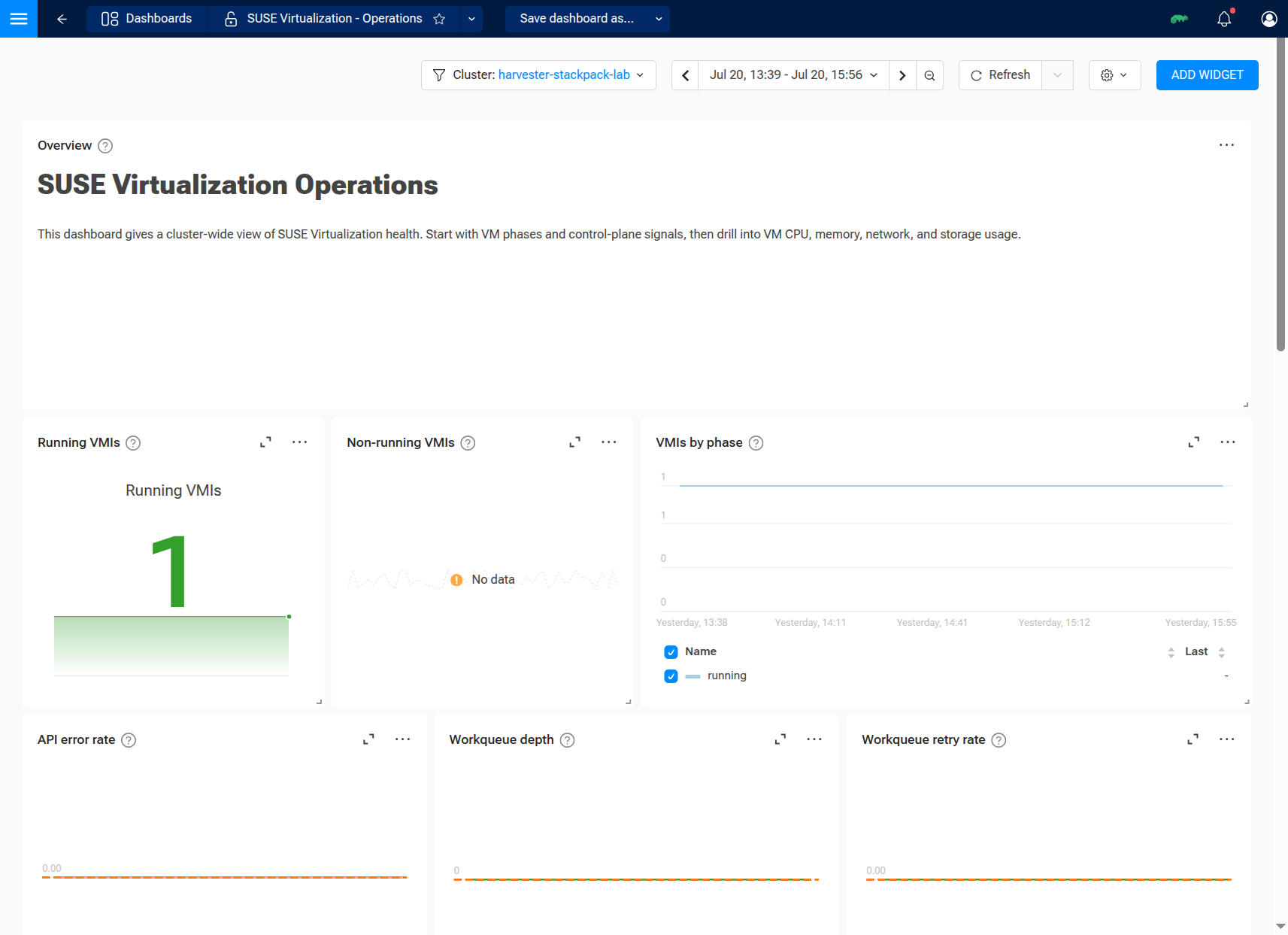
Task: Show help for Workqueue retry rate widget
Action: click(999, 740)
